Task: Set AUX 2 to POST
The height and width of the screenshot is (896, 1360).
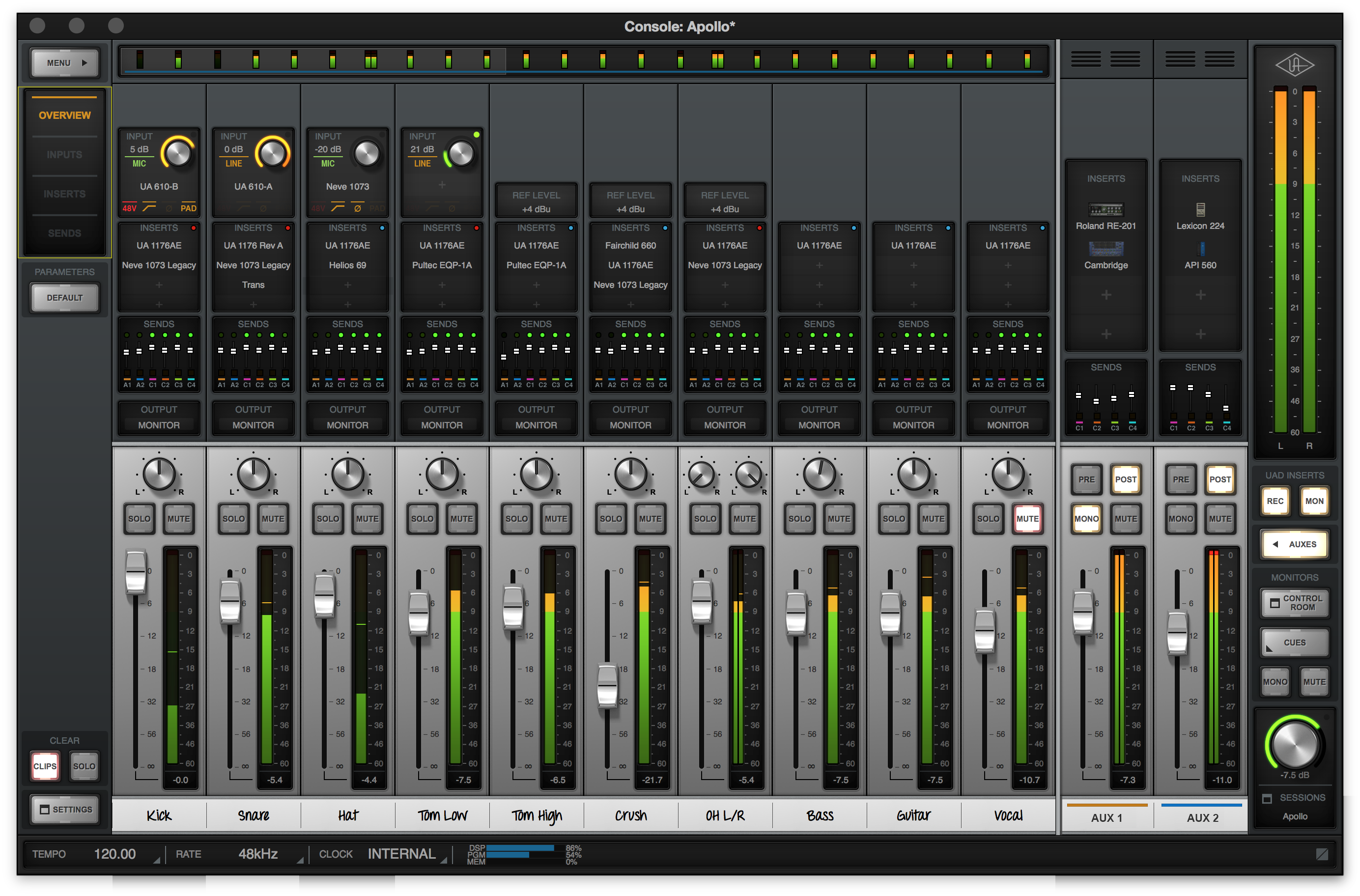Action: (x=1219, y=479)
